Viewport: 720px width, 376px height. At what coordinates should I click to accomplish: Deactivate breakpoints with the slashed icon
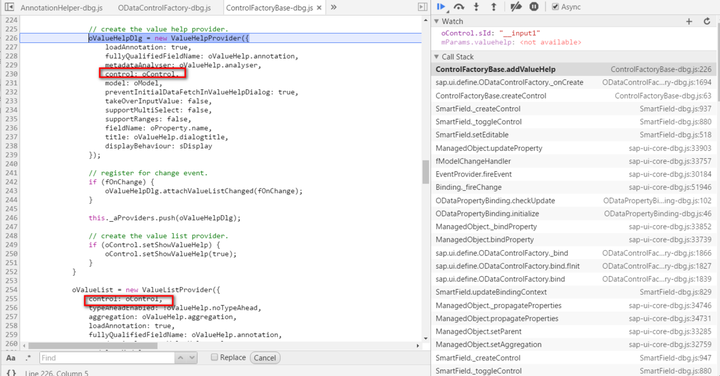(516, 7)
